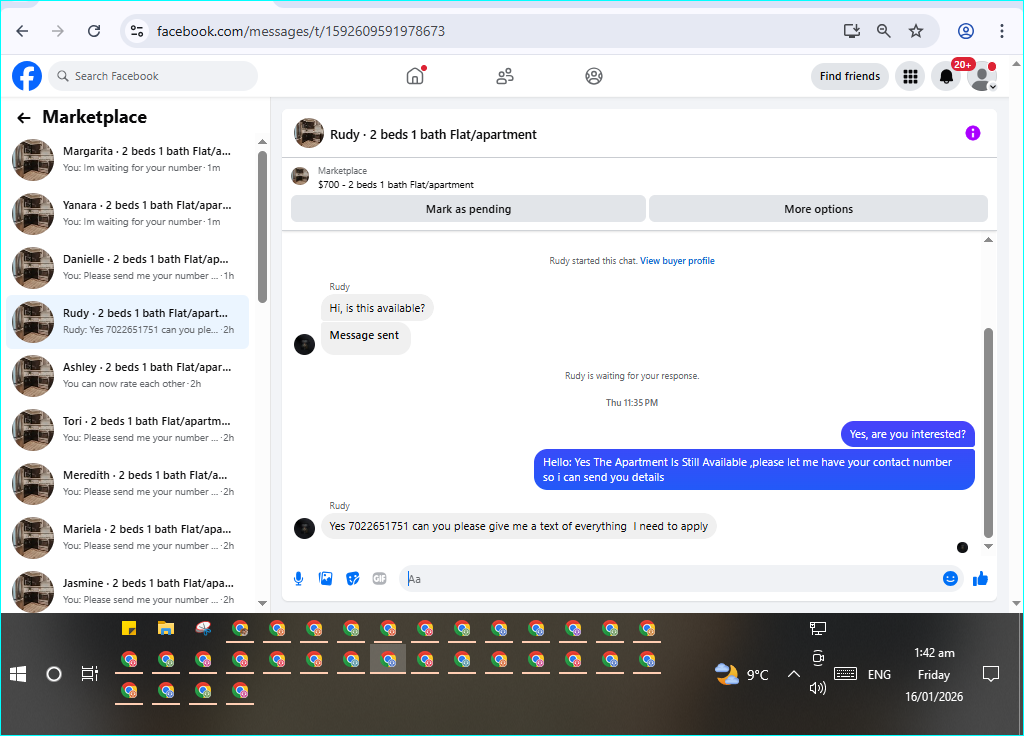Open Chrome profile icon in toolbar
Viewport: 1024px width, 736px height.
coord(966,31)
